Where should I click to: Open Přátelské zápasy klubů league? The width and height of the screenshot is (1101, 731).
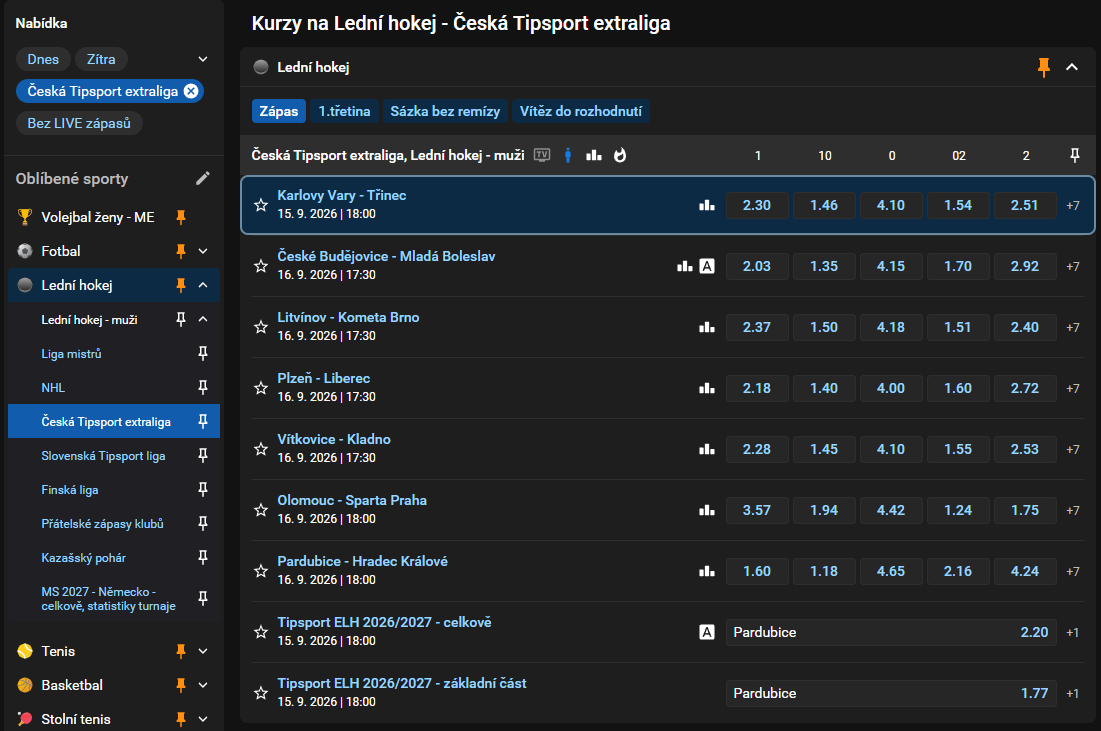pyautogui.click(x=103, y=524)
